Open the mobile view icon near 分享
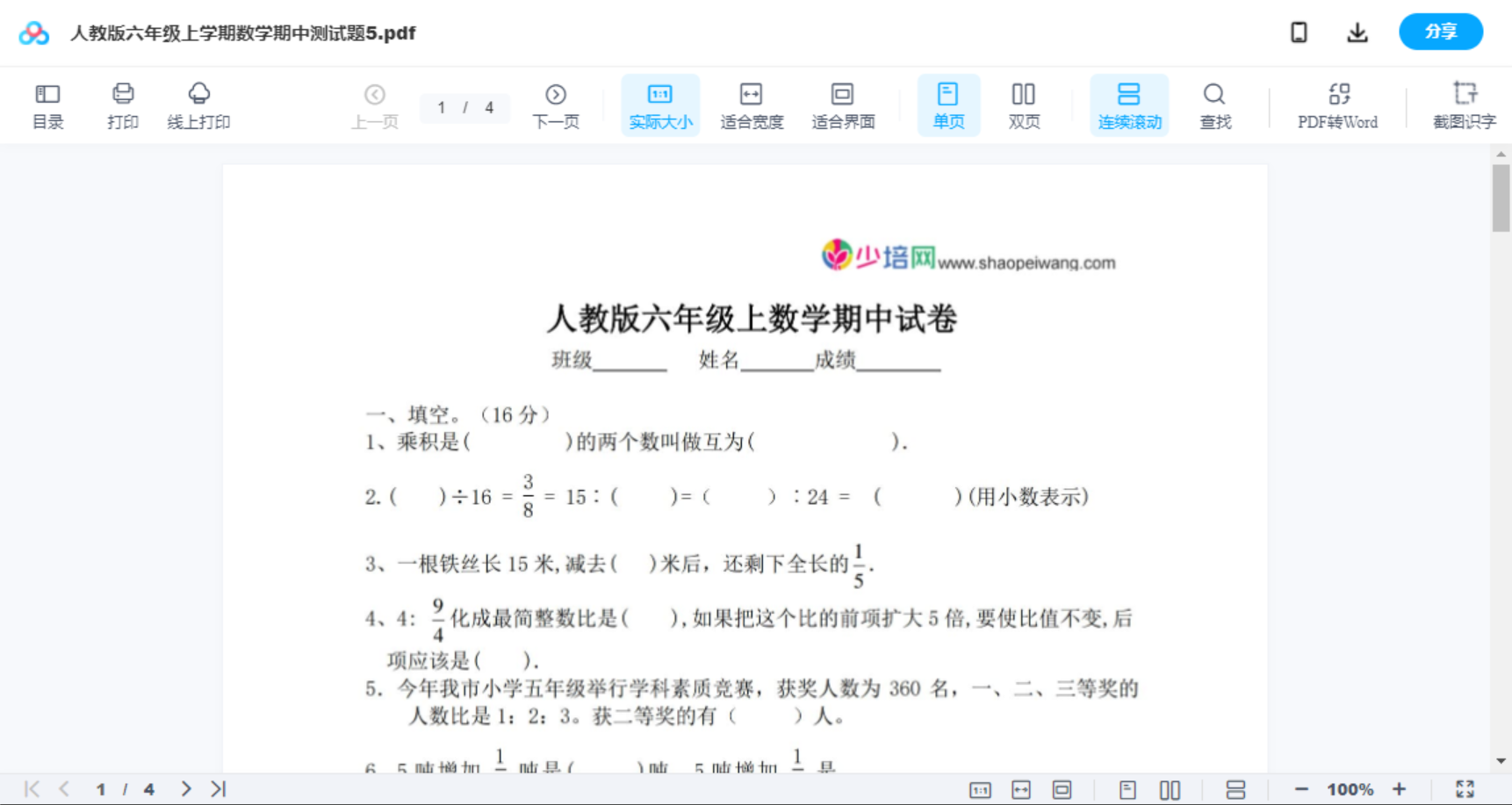1512x805 pixels. pos(1299,32)
